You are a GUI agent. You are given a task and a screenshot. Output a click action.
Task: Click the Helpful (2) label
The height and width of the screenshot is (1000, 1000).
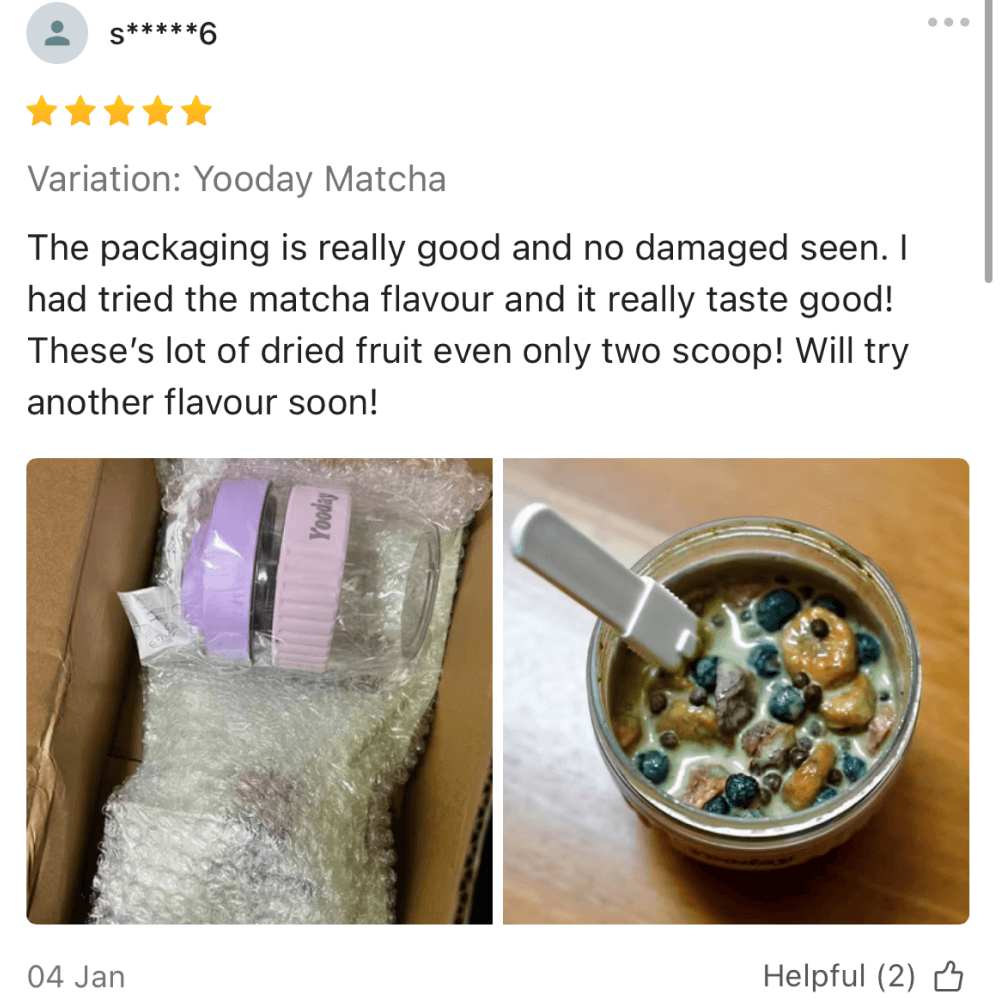pos(839,976)
